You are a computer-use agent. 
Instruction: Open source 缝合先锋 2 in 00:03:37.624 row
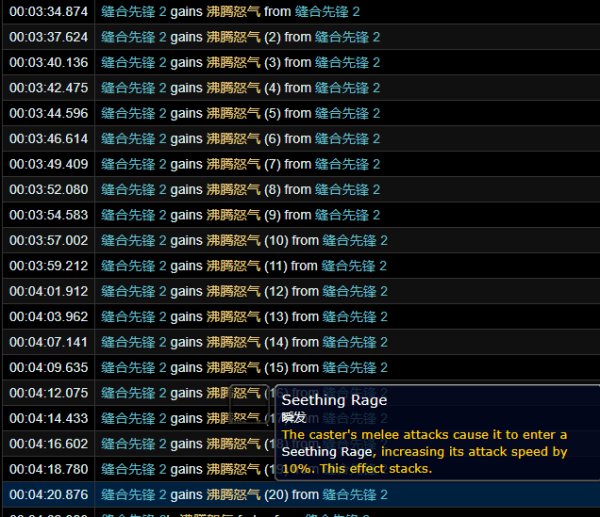(134, 37)
